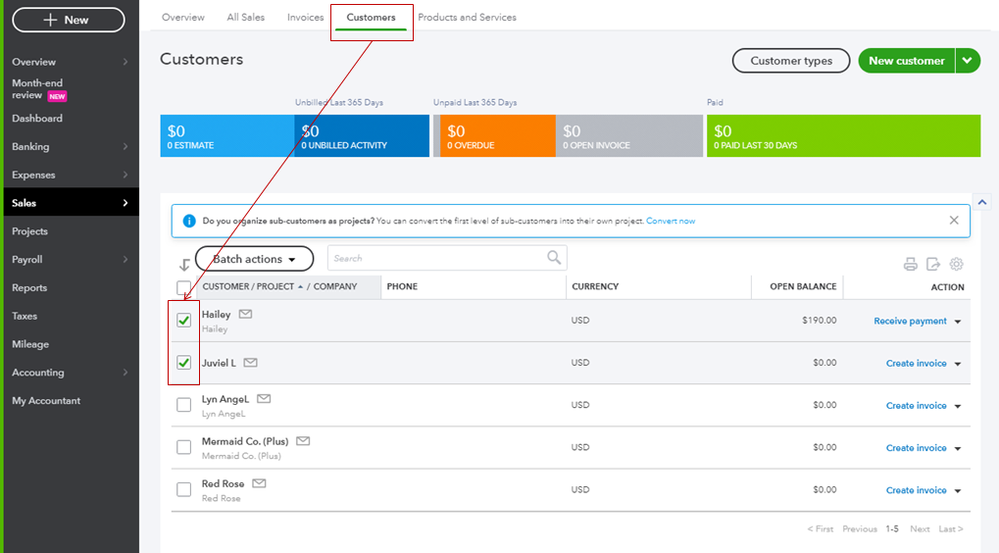Image resolution: width=999 pixels, height=553 pixels.
Task: Open Lyn AngeL's action dropdown arrow
Action: pos(958,406)
